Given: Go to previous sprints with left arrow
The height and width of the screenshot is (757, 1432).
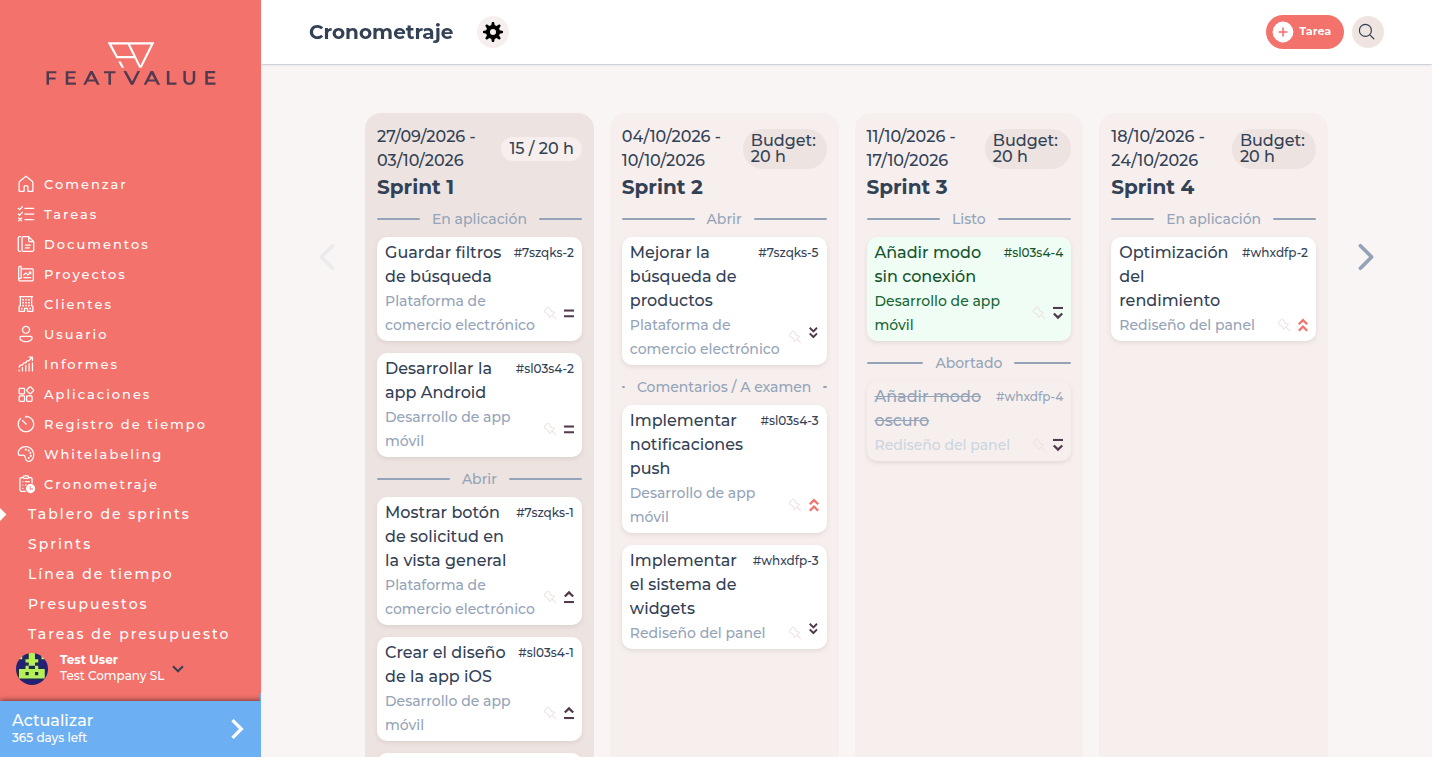Looking at the screenshot, I should (326, 257).
